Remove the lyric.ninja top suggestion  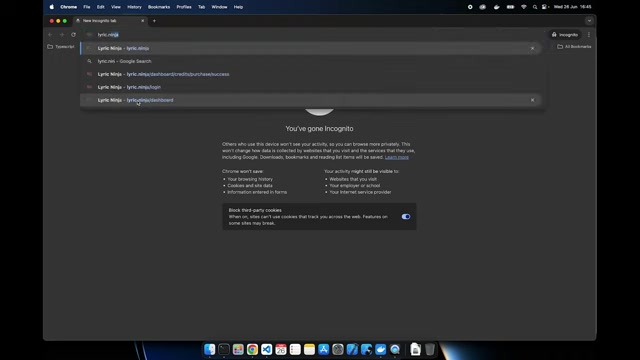pos(532,48)
